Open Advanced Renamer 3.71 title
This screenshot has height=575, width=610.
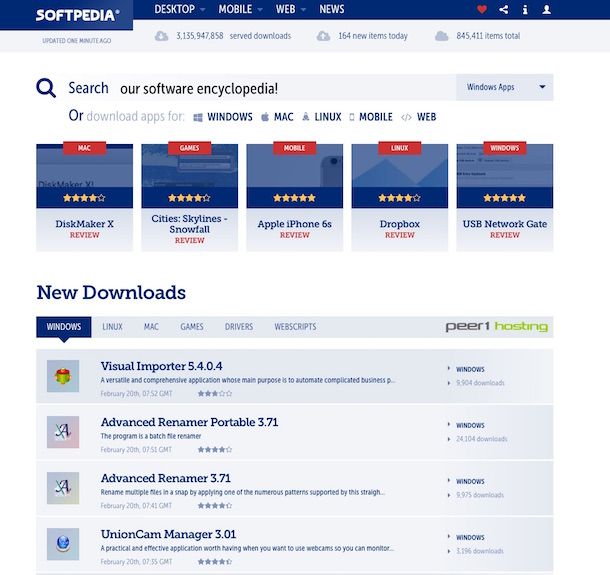(166, 478)
